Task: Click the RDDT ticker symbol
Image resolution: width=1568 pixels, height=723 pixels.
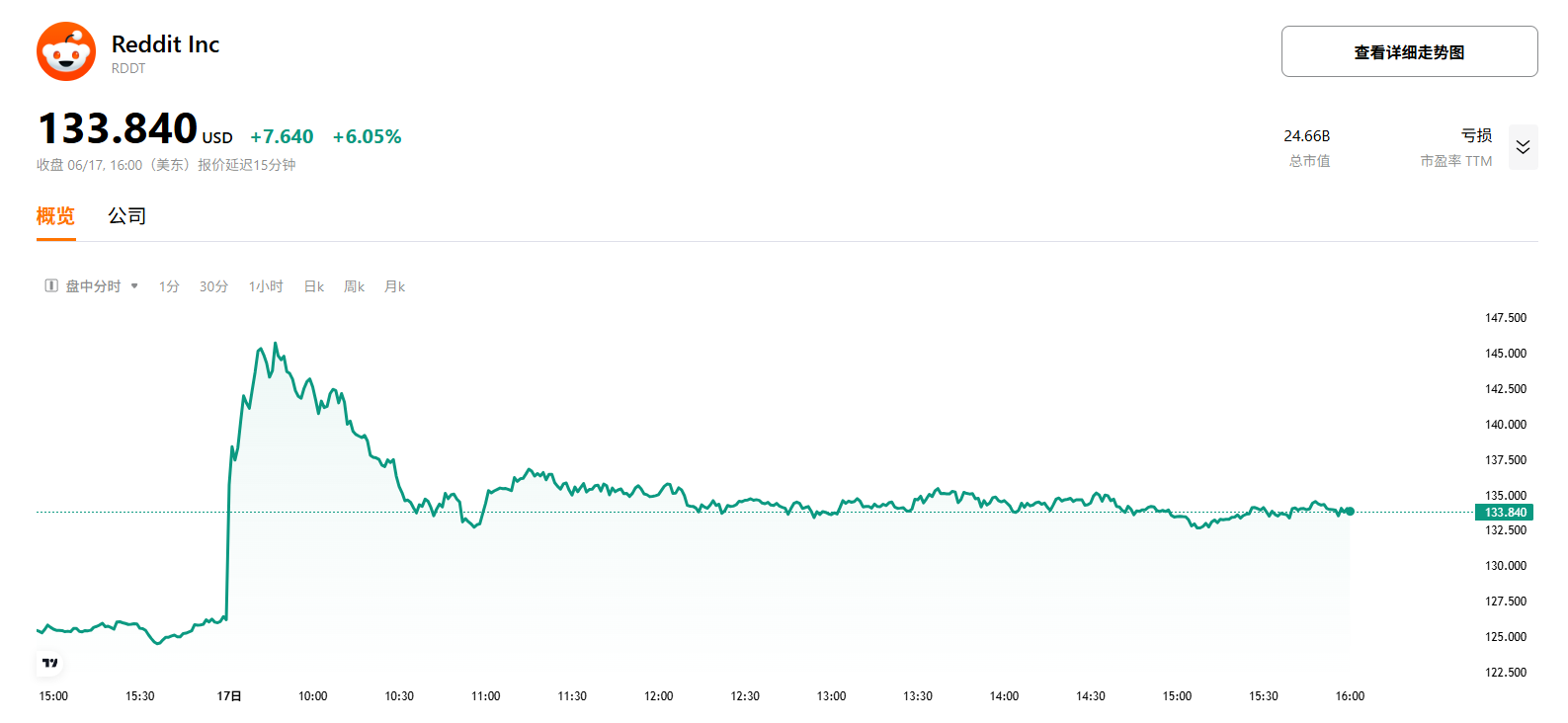Action: [x=128, y=69]
